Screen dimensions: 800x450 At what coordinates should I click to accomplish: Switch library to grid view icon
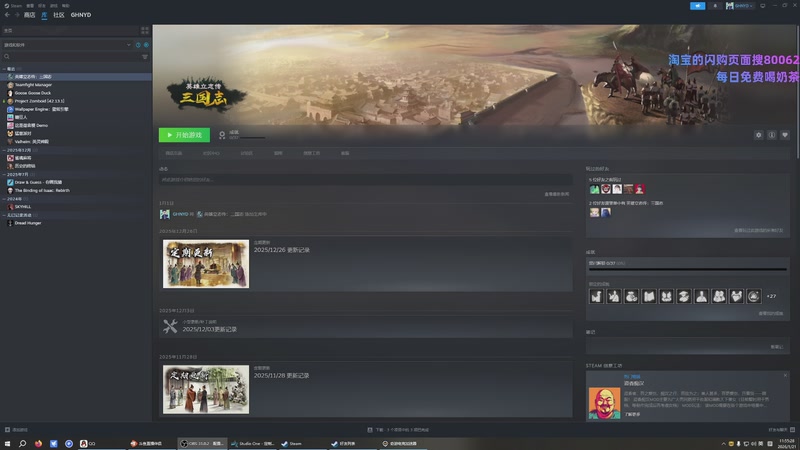145,31
